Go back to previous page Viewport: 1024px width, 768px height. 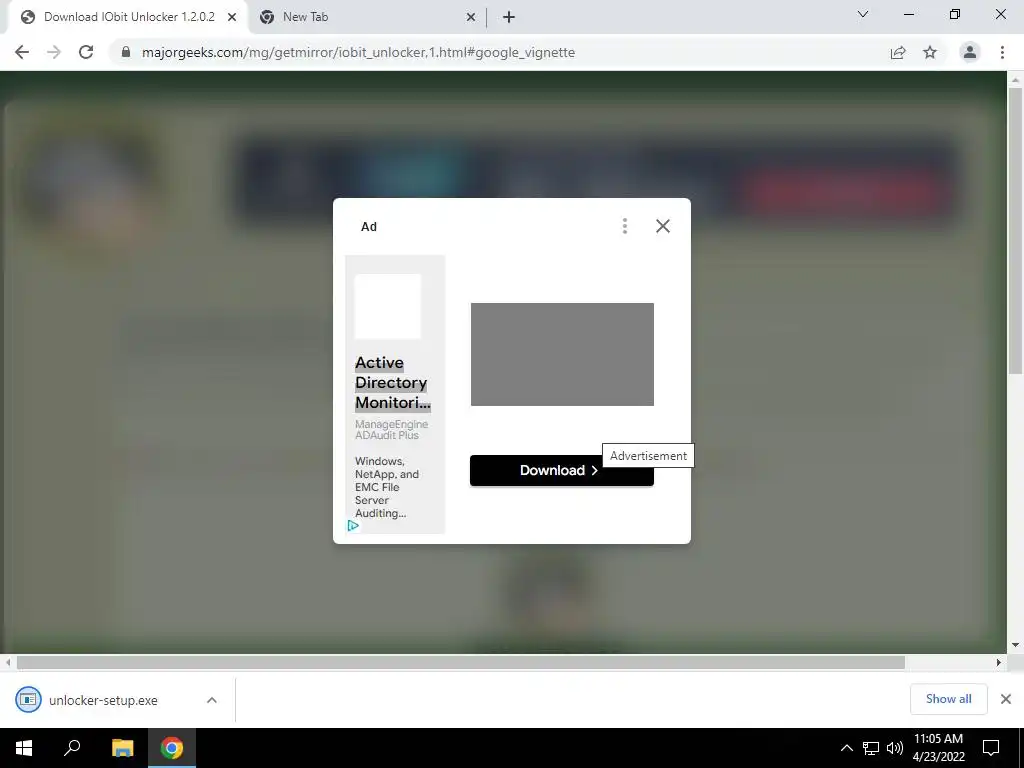pos(22,52)
